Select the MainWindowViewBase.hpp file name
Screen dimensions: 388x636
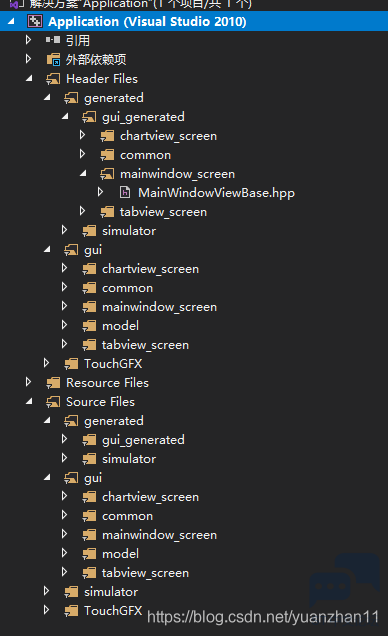(217, 192)
